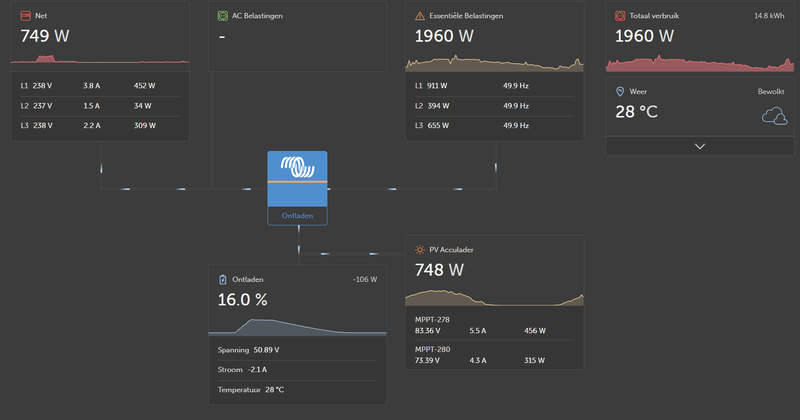
Task: Click the Weer location pin icon
Action: click(620, 91)
